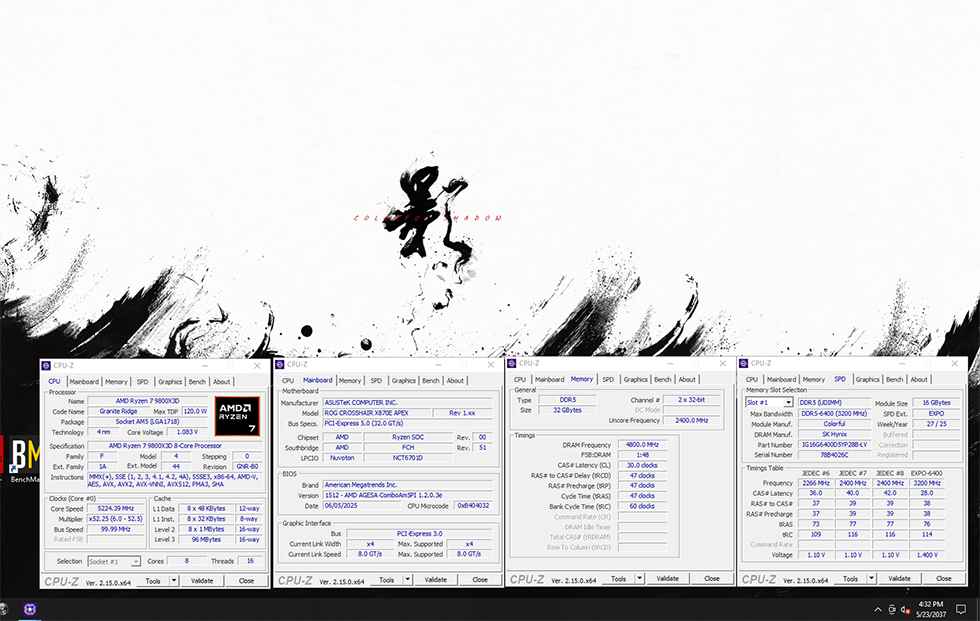Switch to Mainboard tab in the CPU-tab window
The width and height of the screenshot is (980, 621).
click(x=84, y=382)
